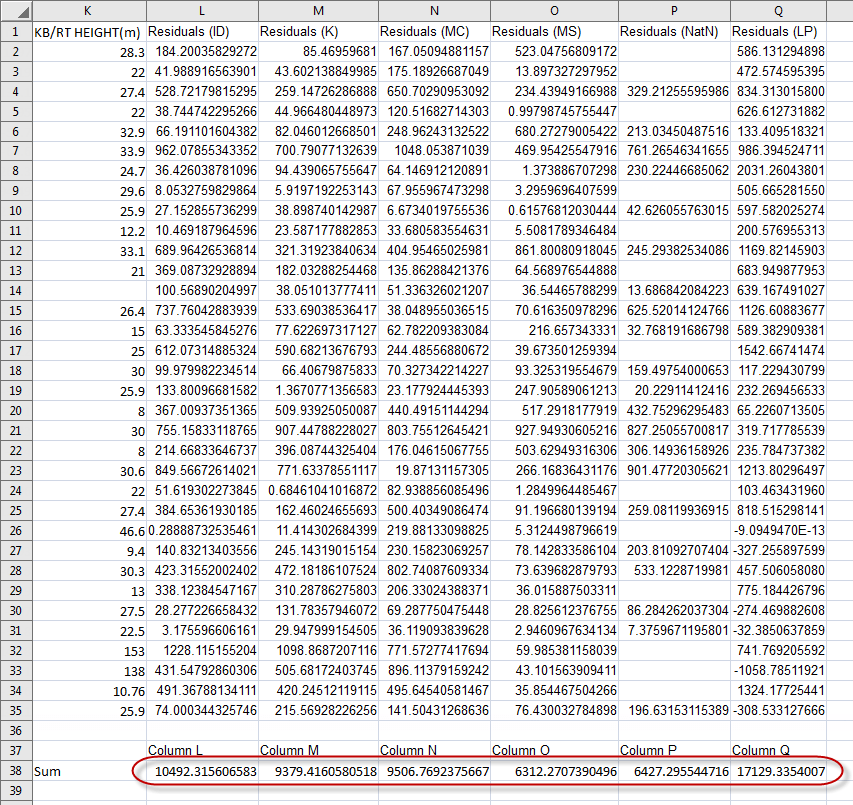Select cell 329.21255595986
The width and height of the screenshot is (853, 805).
(x=674, y=91)
